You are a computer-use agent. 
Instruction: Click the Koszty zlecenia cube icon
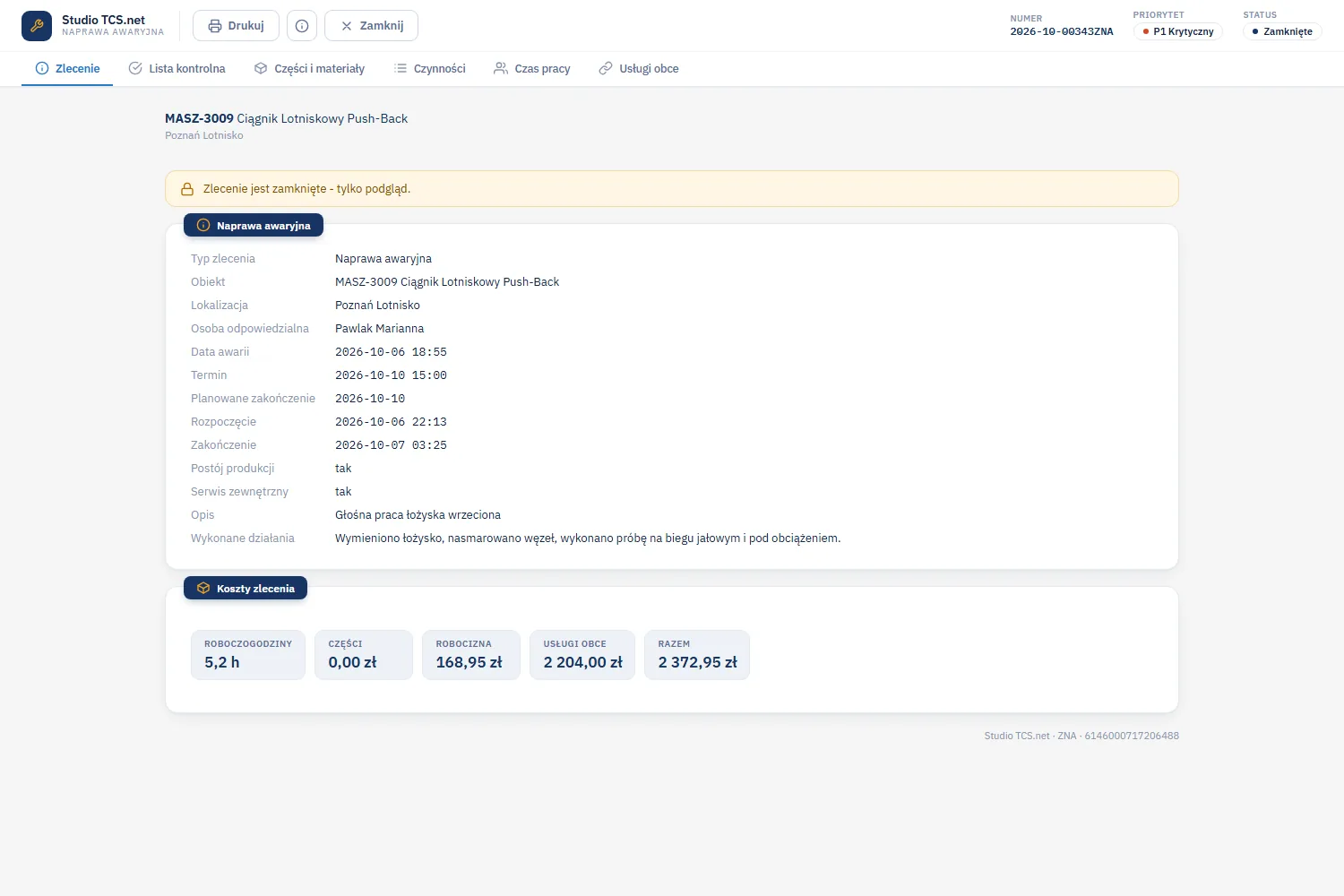[x=203, y=588]
